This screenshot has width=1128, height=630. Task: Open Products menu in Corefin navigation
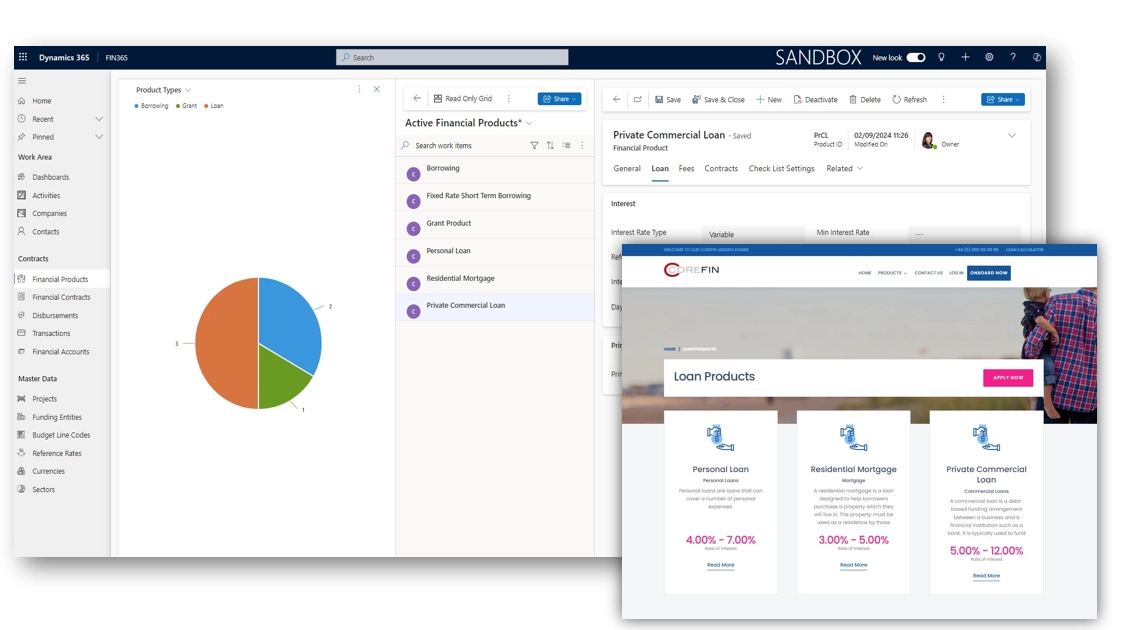(x=892, y=273)
